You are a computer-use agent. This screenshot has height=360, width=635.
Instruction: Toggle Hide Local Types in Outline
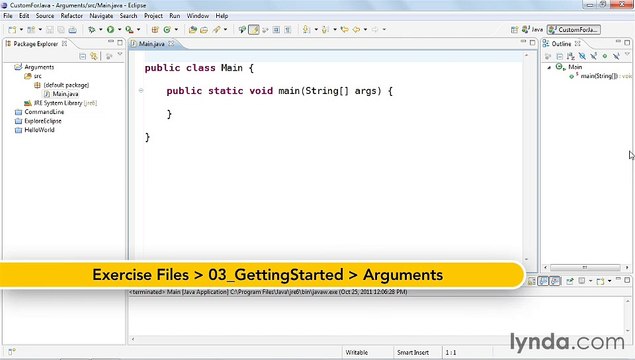[616, 56]
